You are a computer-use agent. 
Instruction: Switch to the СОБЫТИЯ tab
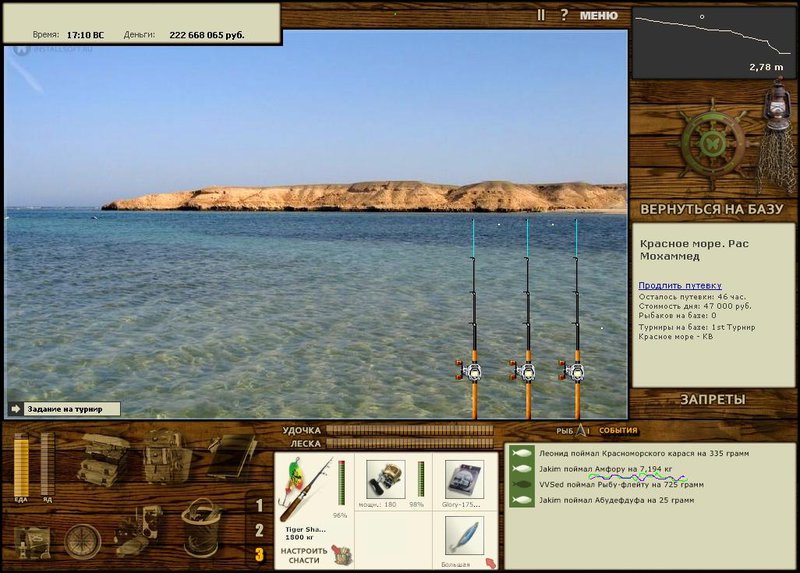click(x=618, y=431)
